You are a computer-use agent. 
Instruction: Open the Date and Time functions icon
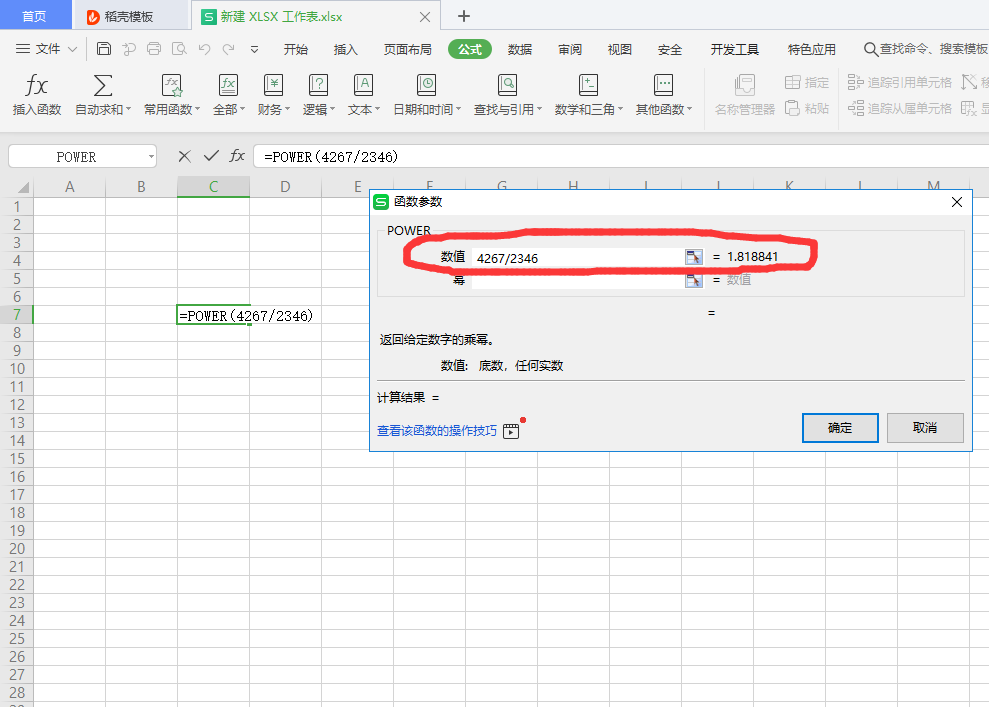pyautogui.click(x=426, y=85)
